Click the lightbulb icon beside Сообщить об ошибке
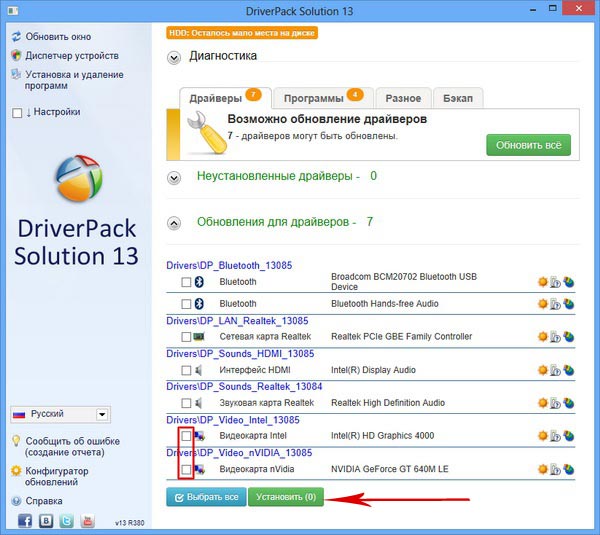 click(16, 440)
